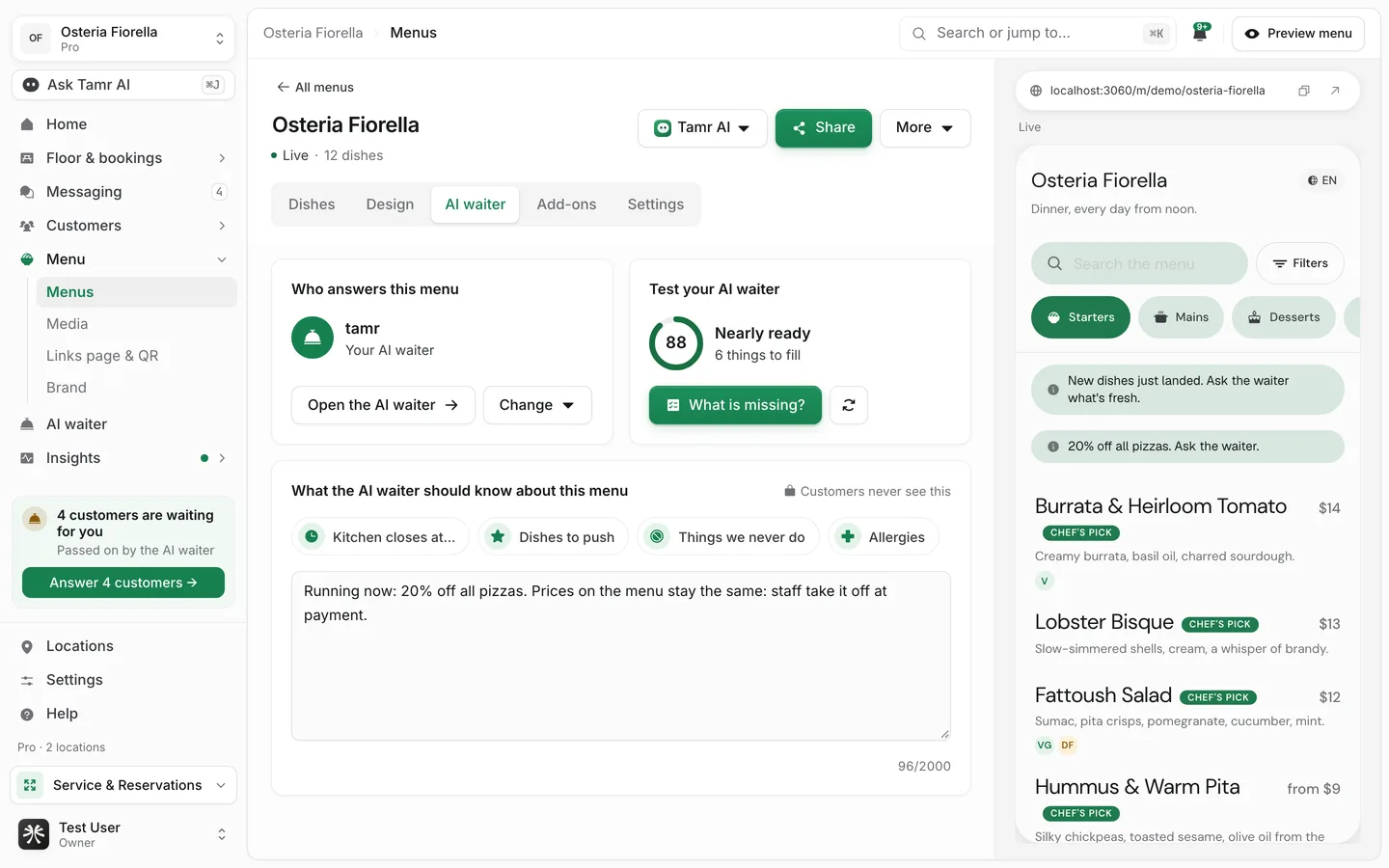Click the EN language globe in preview
This screenshot has height=868, width=1389.
(x=1322, y=180)
